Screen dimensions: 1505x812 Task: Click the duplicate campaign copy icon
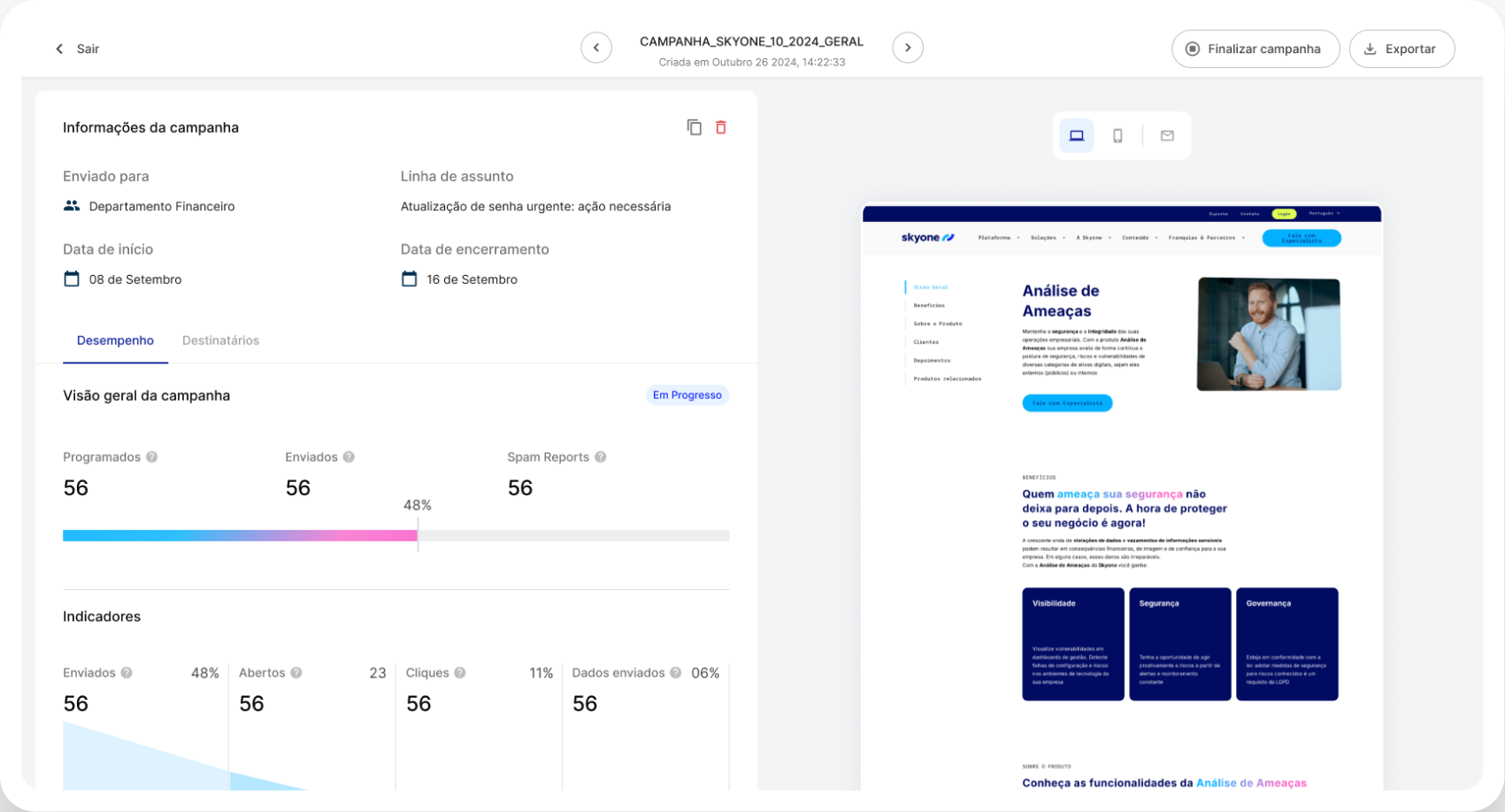pos(695,127)
